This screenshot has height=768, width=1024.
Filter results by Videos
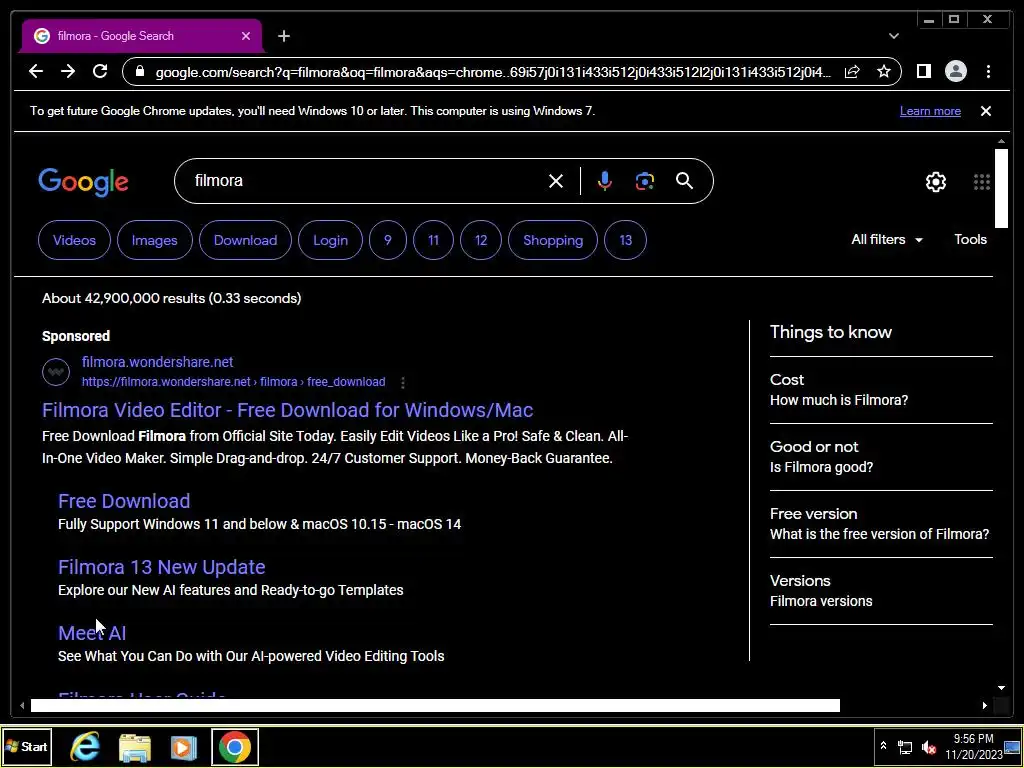click(x=74, y=240)
